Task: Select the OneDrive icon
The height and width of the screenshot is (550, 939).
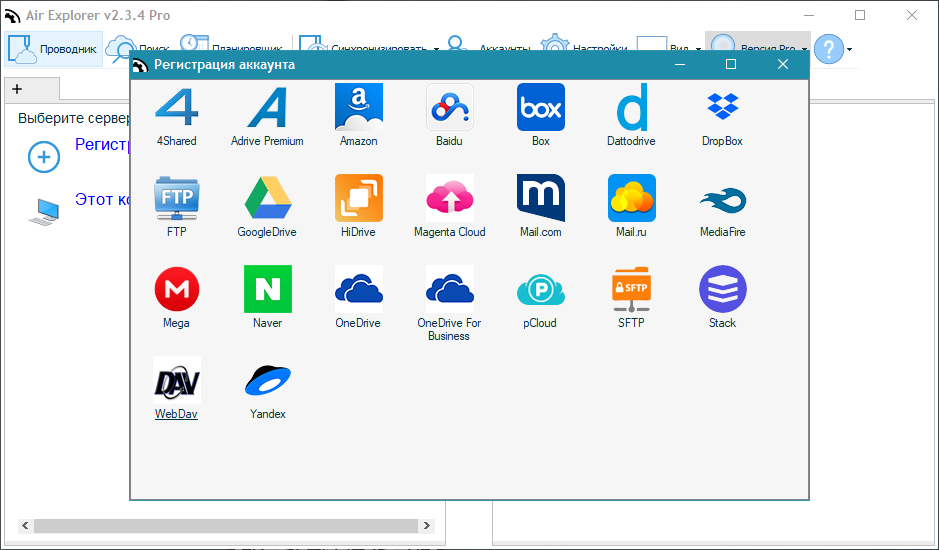Action: point(359,289)
